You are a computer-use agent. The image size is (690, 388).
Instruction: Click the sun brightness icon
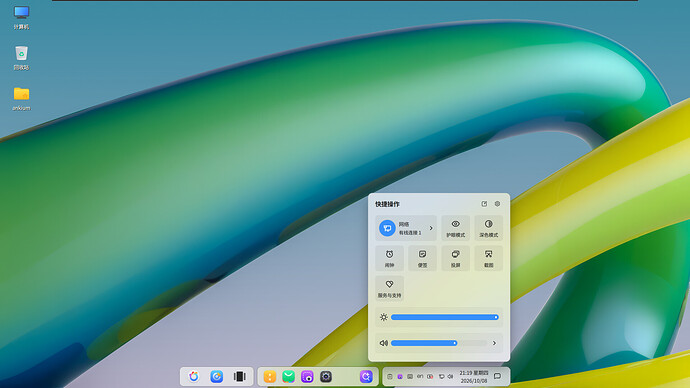tap(384, 317)
